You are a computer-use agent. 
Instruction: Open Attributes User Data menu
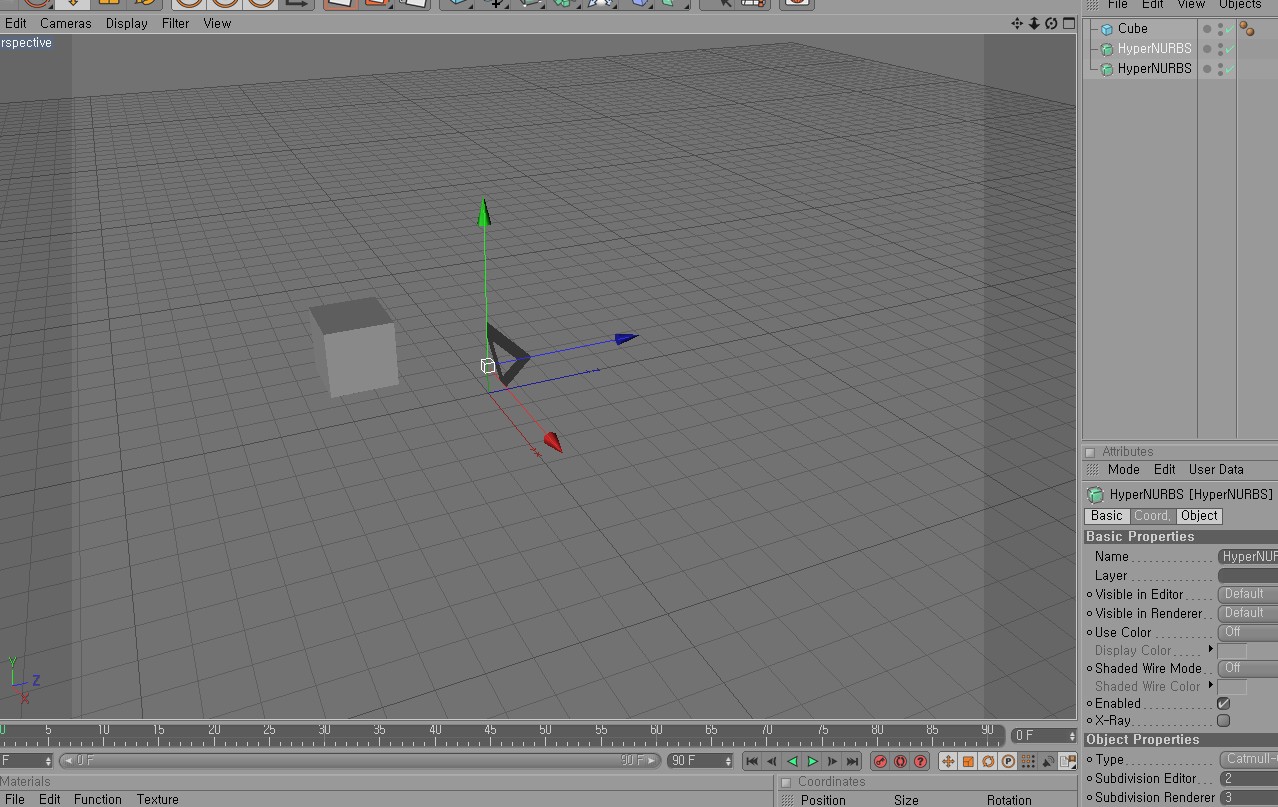pos(1216,470)
